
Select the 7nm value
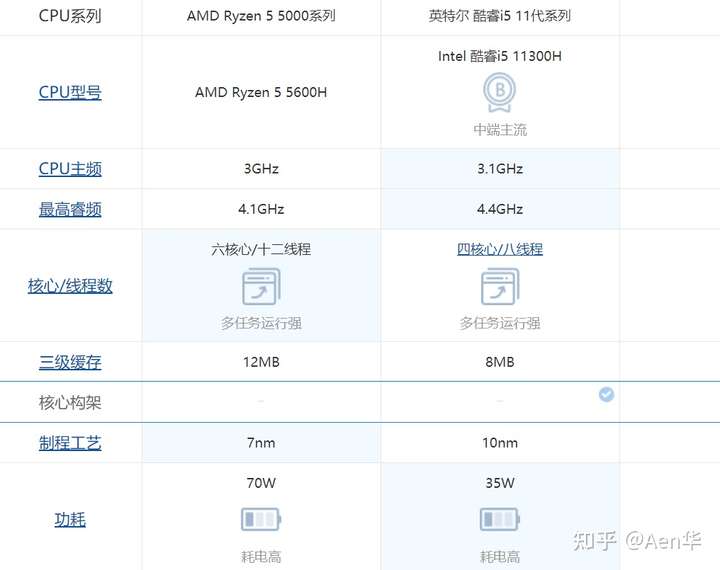click(261, 443)
